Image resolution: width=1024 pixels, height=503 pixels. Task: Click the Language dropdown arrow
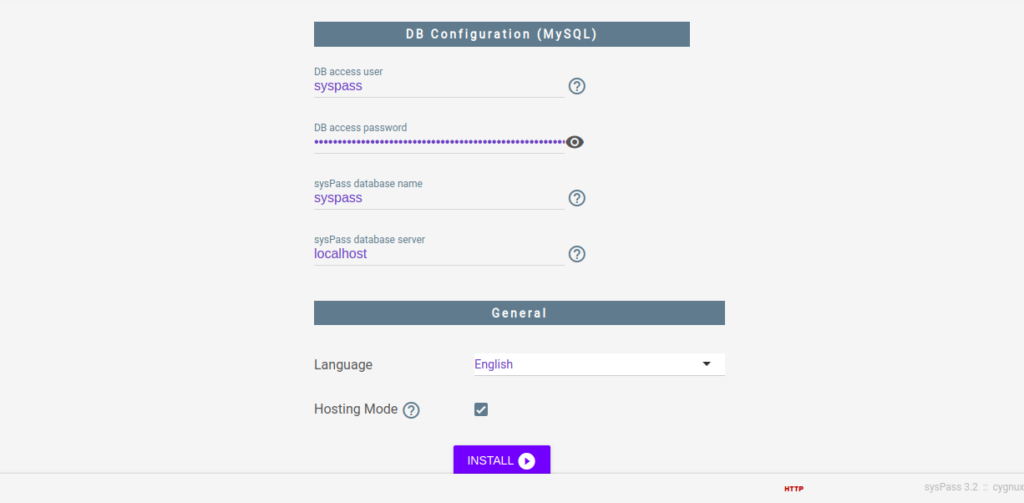click(706, 364)
